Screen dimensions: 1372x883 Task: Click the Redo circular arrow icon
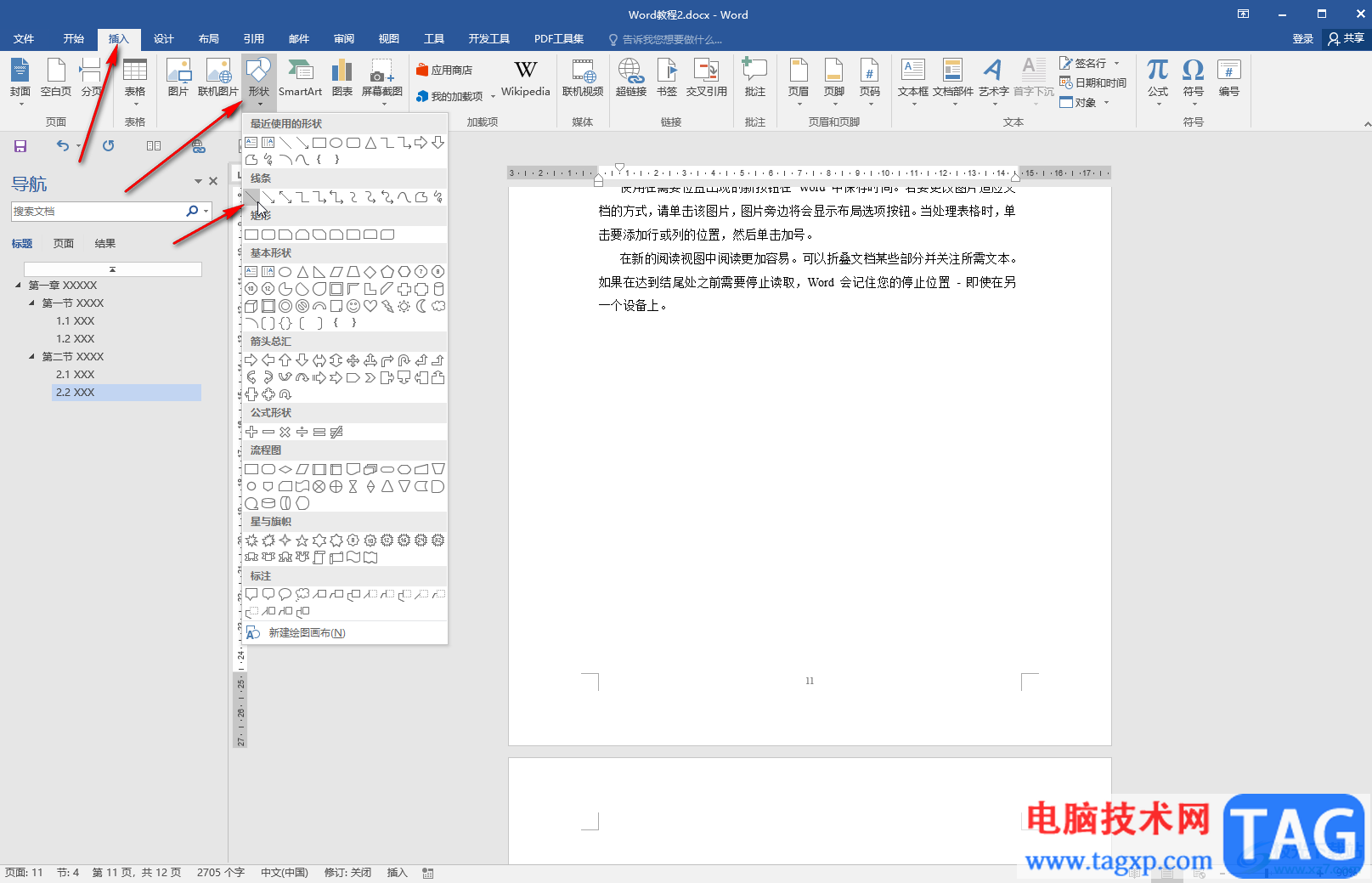[108, 146]
